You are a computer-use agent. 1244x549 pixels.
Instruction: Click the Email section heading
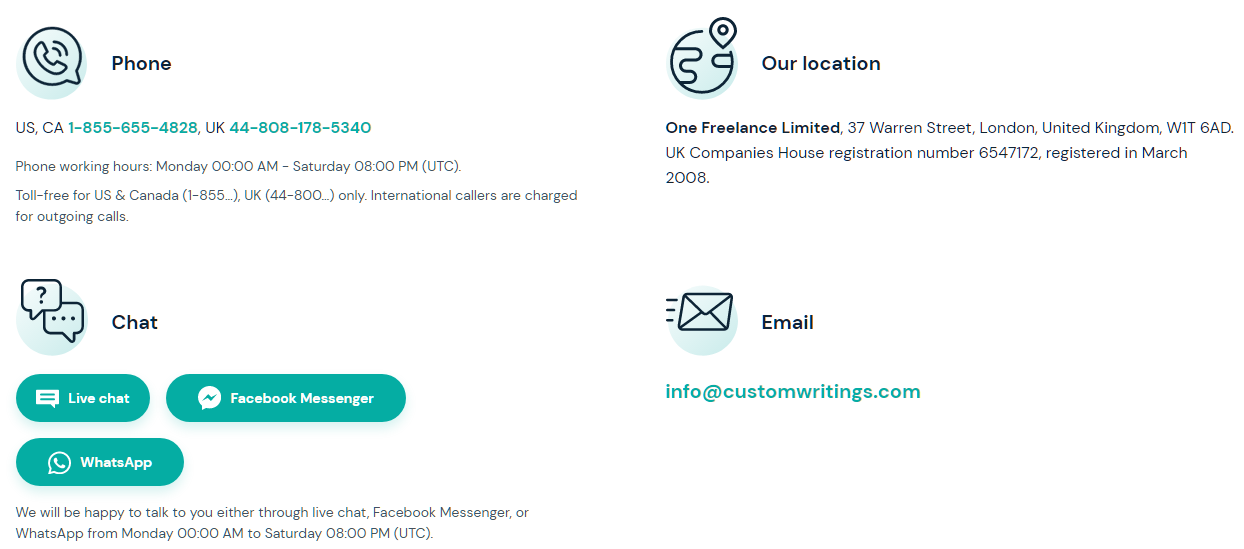coord(788,322)
